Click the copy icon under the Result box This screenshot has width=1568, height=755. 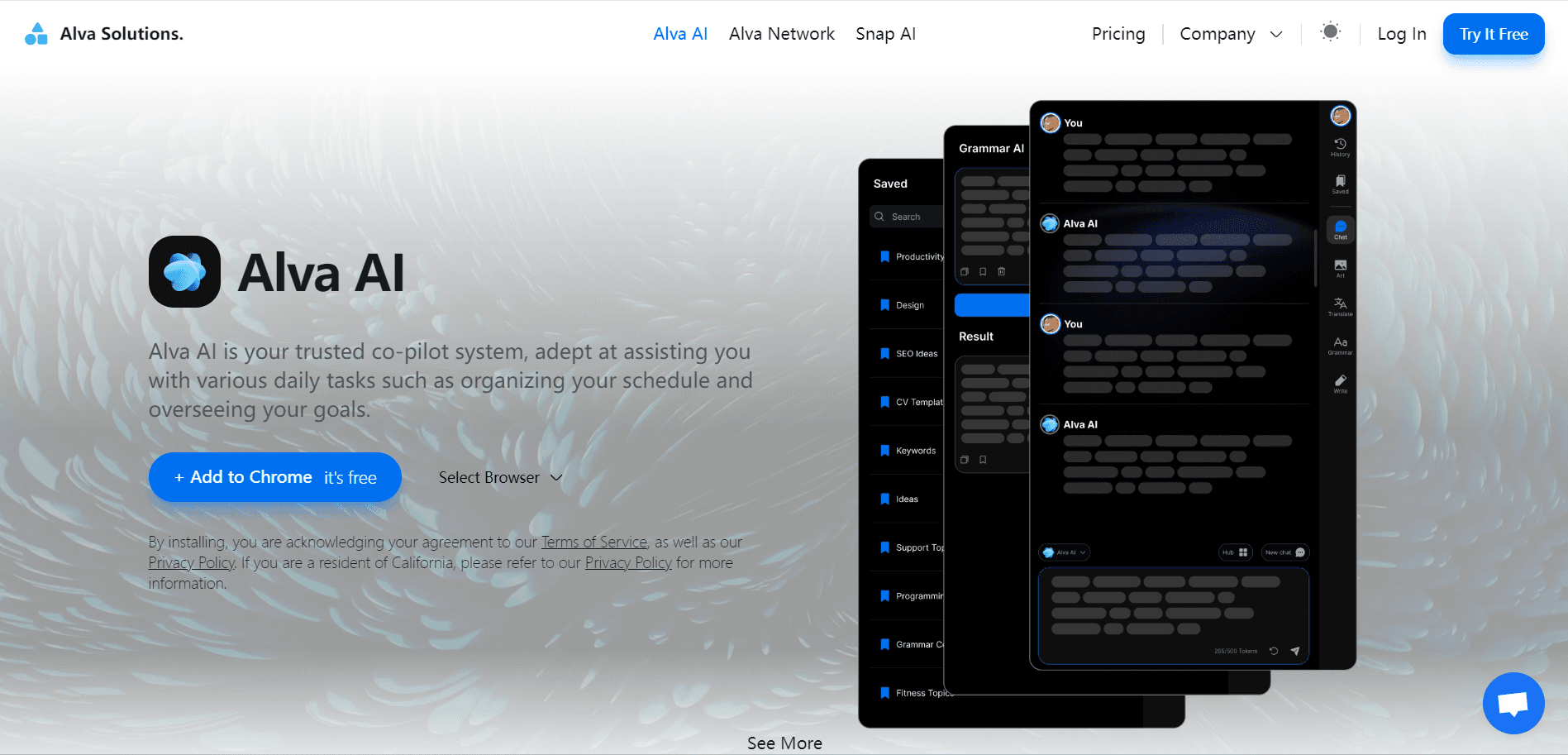tap(965, 460)
